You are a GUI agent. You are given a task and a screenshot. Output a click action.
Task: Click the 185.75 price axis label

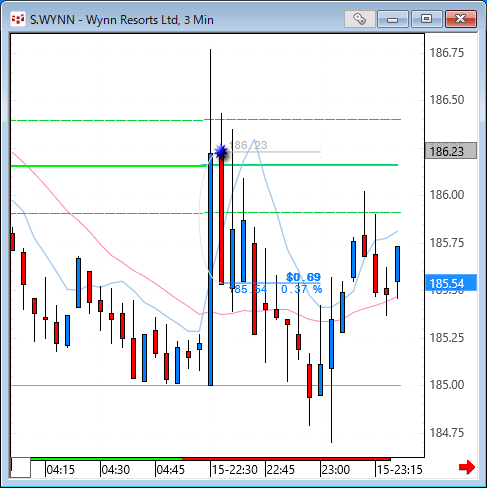click(x=447, y=243)
